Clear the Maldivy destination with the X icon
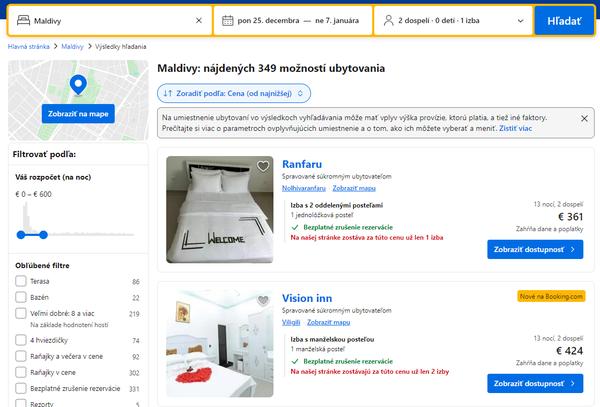Image resolution: width=600 pixels, height=407 pixels. click(198, 20)
